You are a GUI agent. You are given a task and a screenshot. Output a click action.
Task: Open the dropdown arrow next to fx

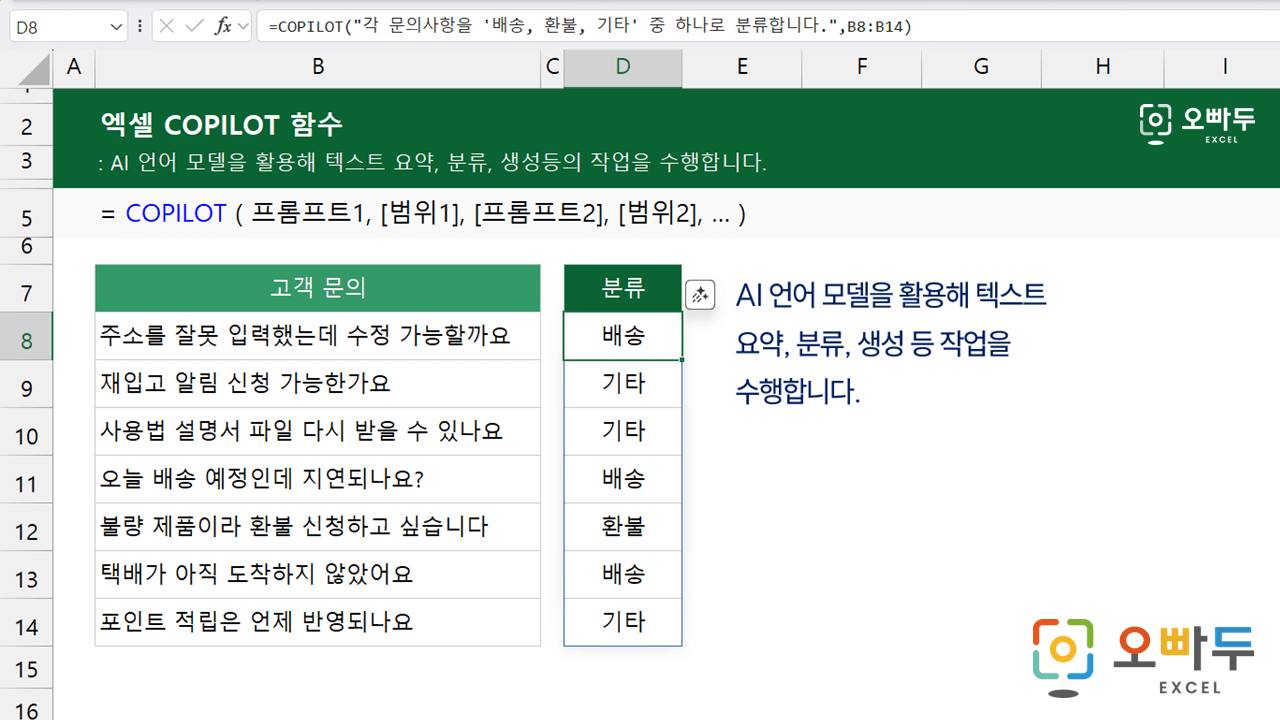coord(243,27)
